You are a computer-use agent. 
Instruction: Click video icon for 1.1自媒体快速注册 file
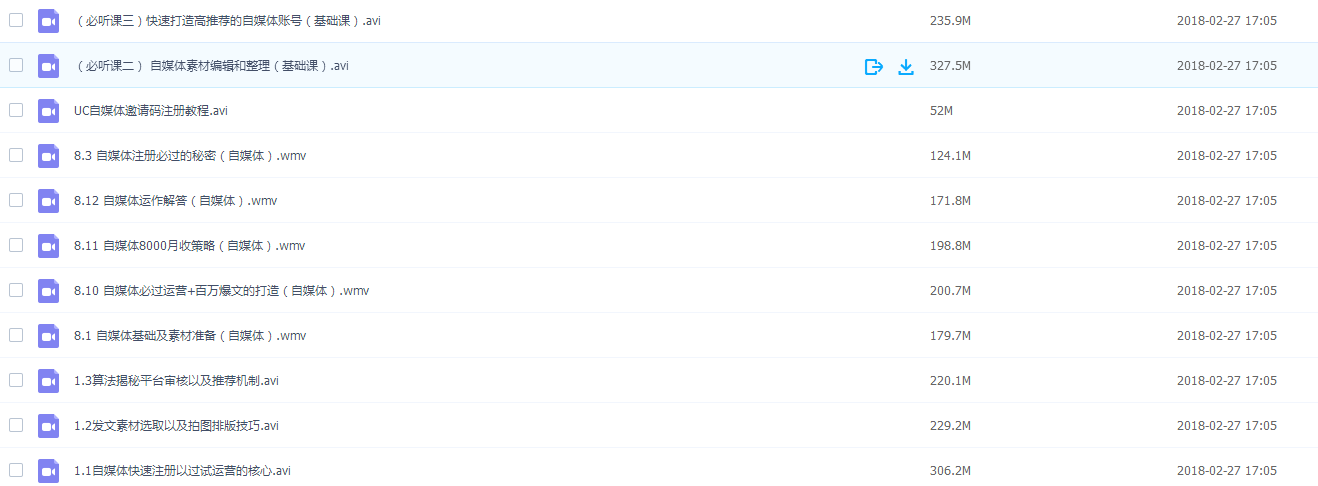click(49, 471)
